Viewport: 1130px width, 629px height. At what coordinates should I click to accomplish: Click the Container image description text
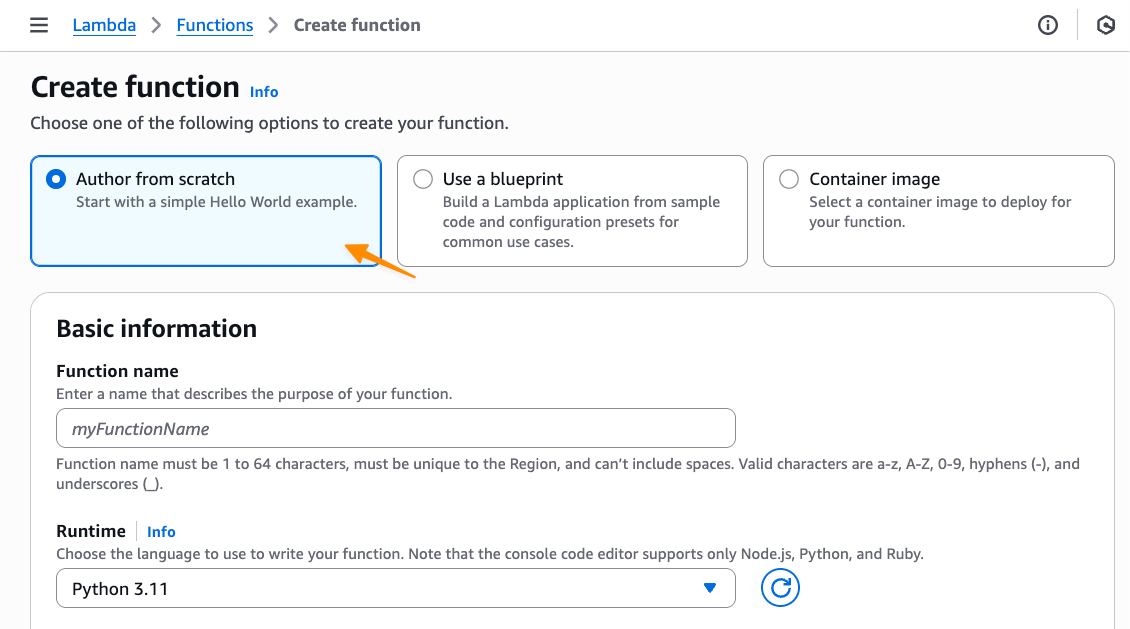(939, 212)
